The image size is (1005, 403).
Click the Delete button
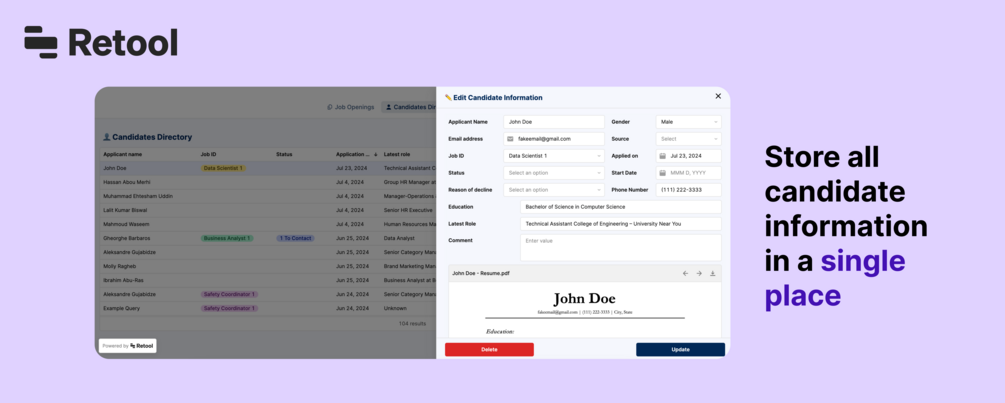489,349
